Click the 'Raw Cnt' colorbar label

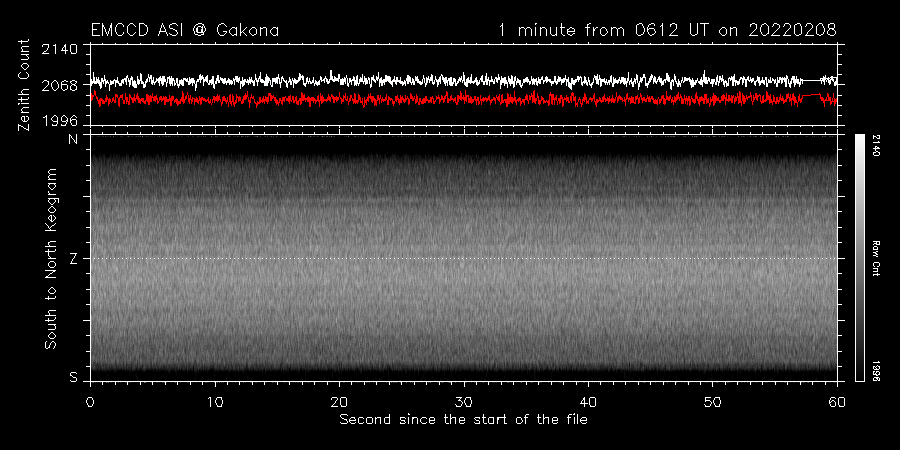878,258
